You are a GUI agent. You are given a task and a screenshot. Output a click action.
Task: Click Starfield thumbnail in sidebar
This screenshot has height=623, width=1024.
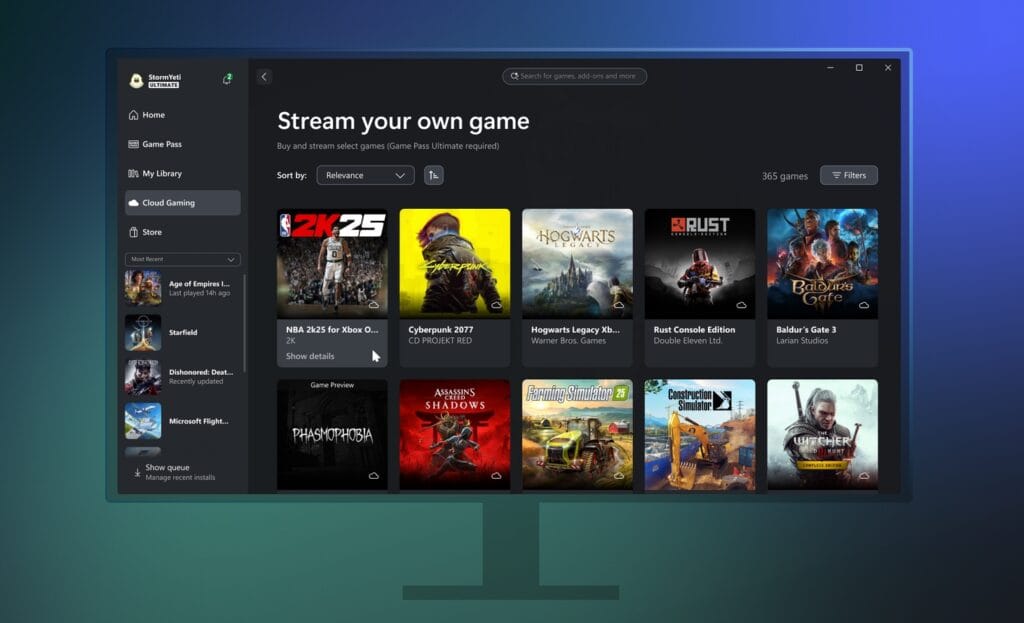point(143,332)
